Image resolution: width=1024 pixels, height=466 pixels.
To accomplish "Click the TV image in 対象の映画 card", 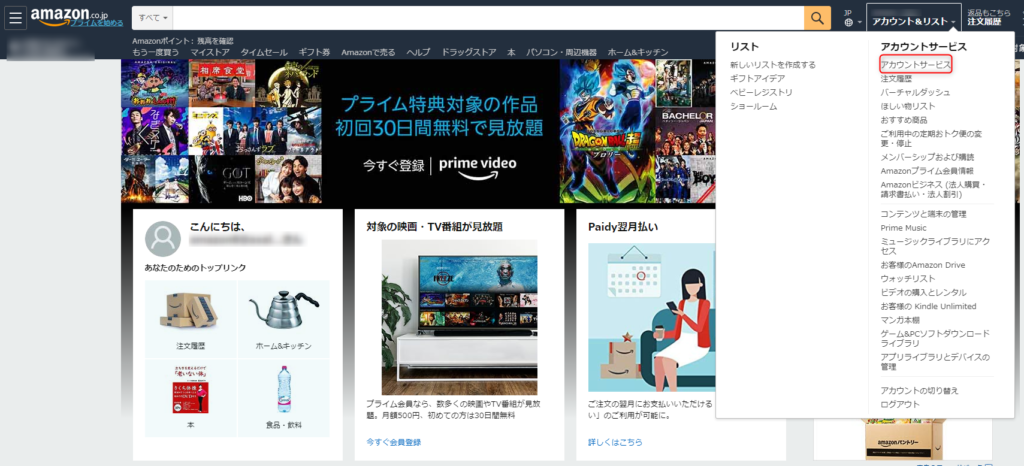I will (x=460, y=317).
